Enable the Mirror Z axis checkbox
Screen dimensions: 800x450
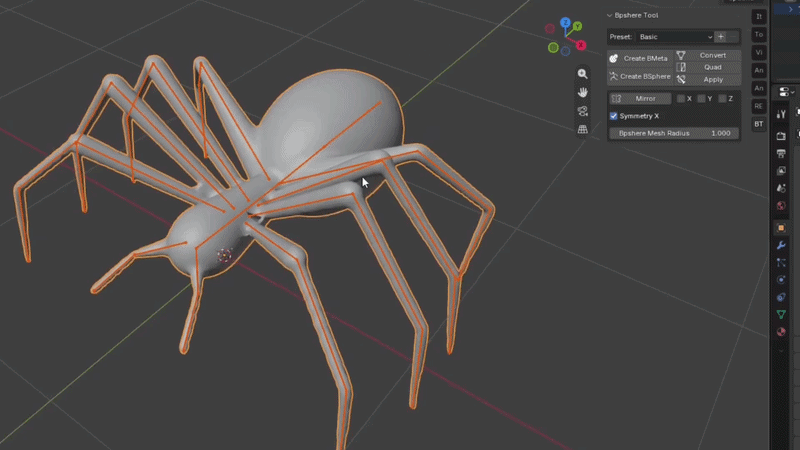tap(722, 98)
